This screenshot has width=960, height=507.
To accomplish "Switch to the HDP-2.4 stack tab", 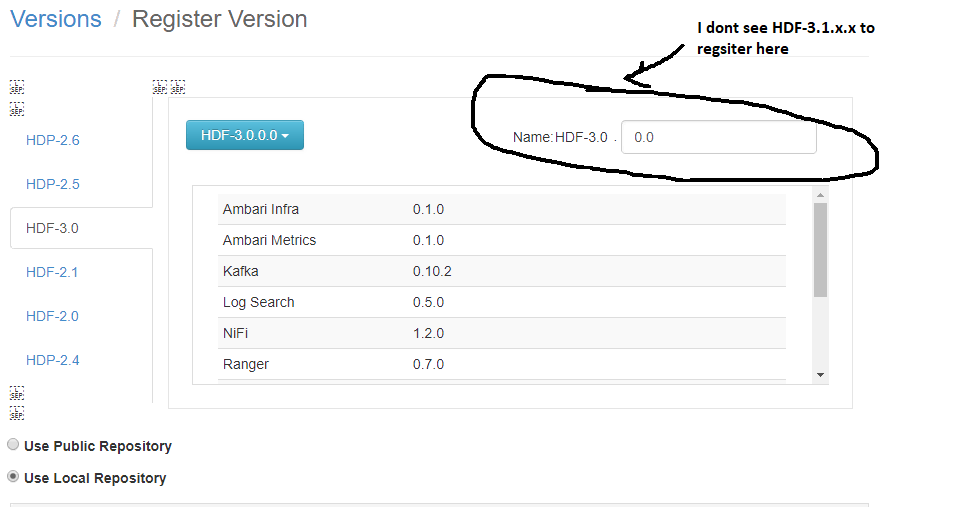I will tap(53, 361).
